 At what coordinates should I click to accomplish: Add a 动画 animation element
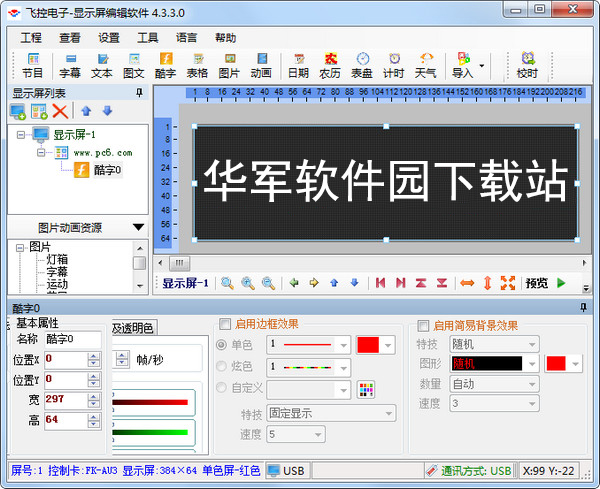261,65
